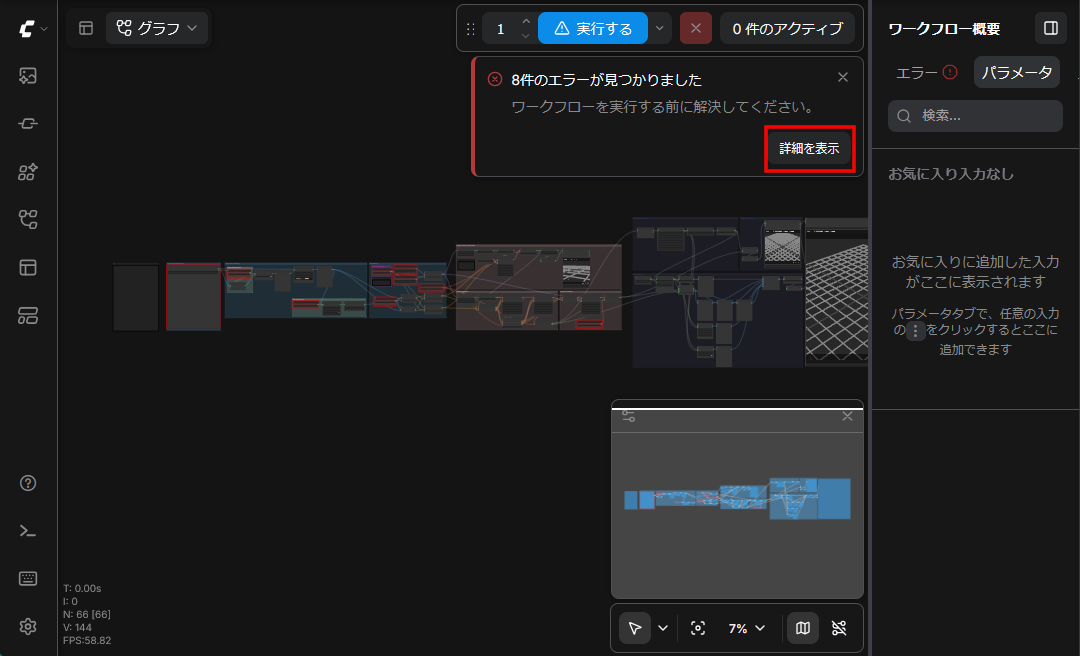The height and width of the screenshot is (656, 1080).
Task: Open the 7% zoom dropdown
Action: (747, 628)
